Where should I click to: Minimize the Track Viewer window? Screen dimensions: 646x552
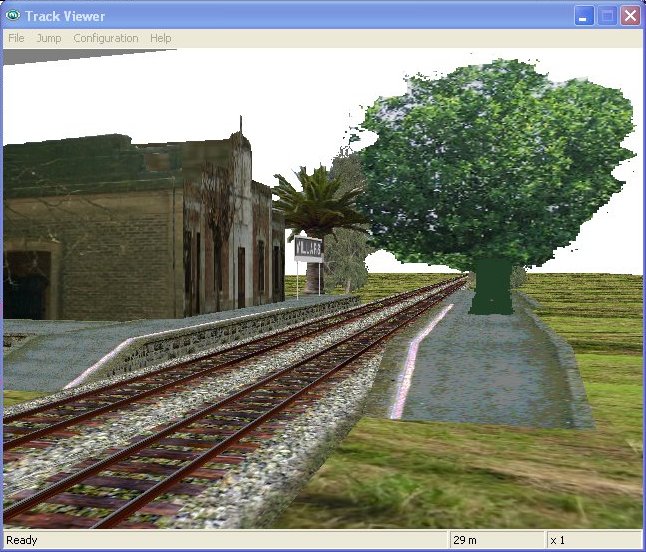584,16
